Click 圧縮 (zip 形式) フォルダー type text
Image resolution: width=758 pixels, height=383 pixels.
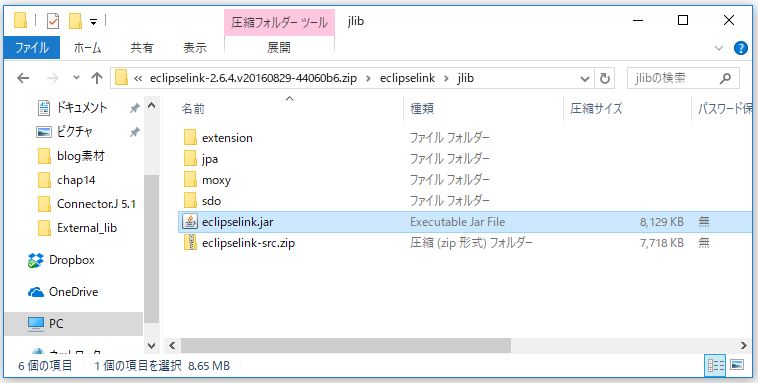[471, 242]
